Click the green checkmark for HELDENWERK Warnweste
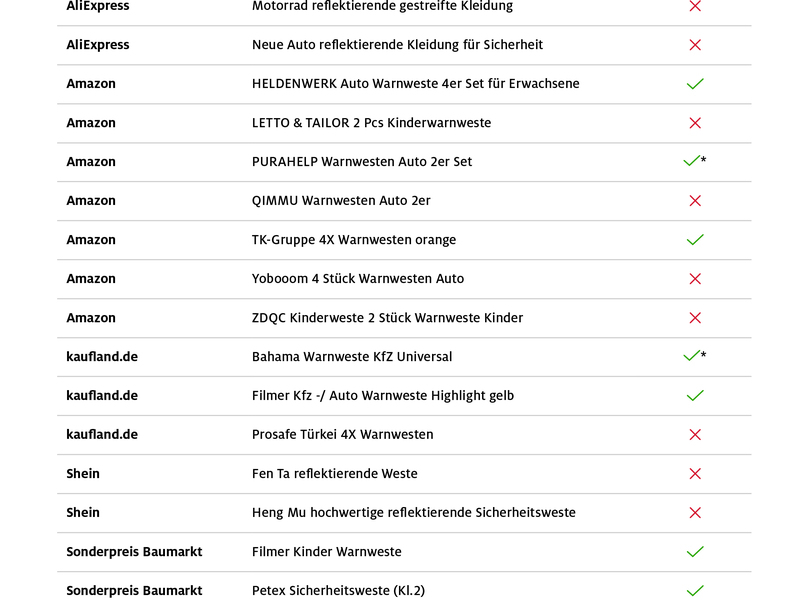Image resolution: width=810 pixels, height=600 pixels. [695, 84]
